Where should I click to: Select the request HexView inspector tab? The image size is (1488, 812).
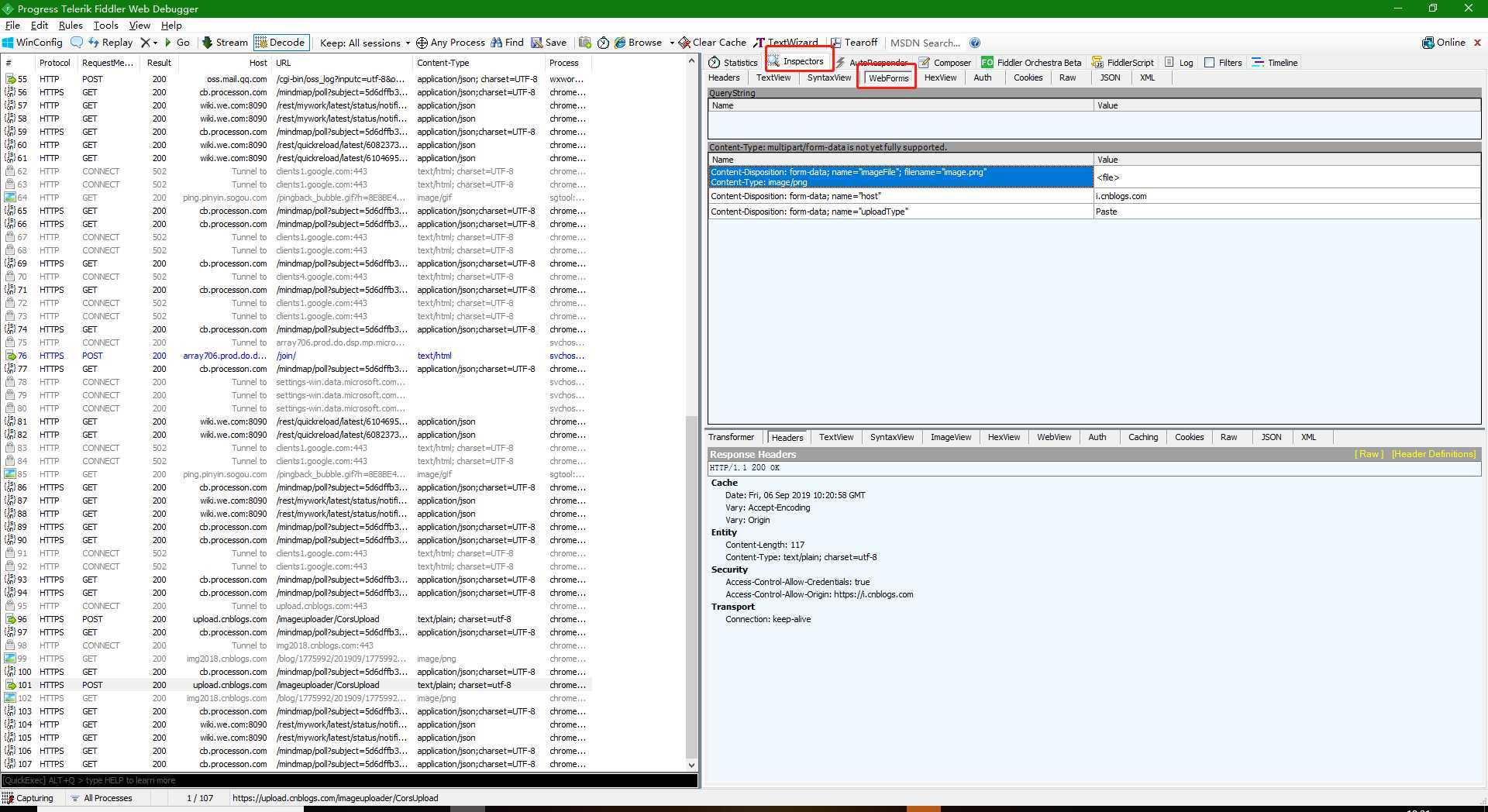click(940, 77)
